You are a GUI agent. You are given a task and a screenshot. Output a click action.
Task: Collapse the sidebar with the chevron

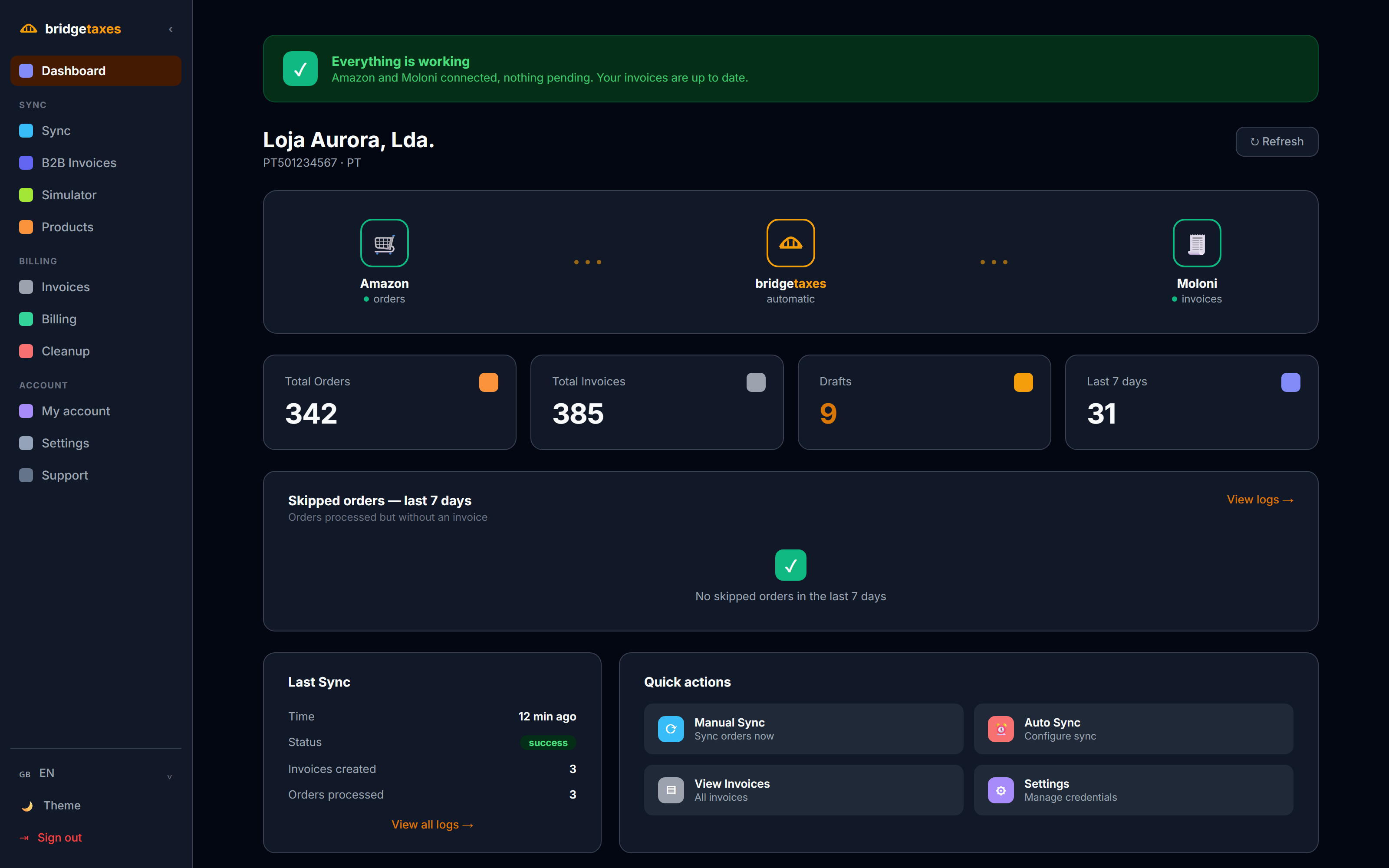point(171,29)
